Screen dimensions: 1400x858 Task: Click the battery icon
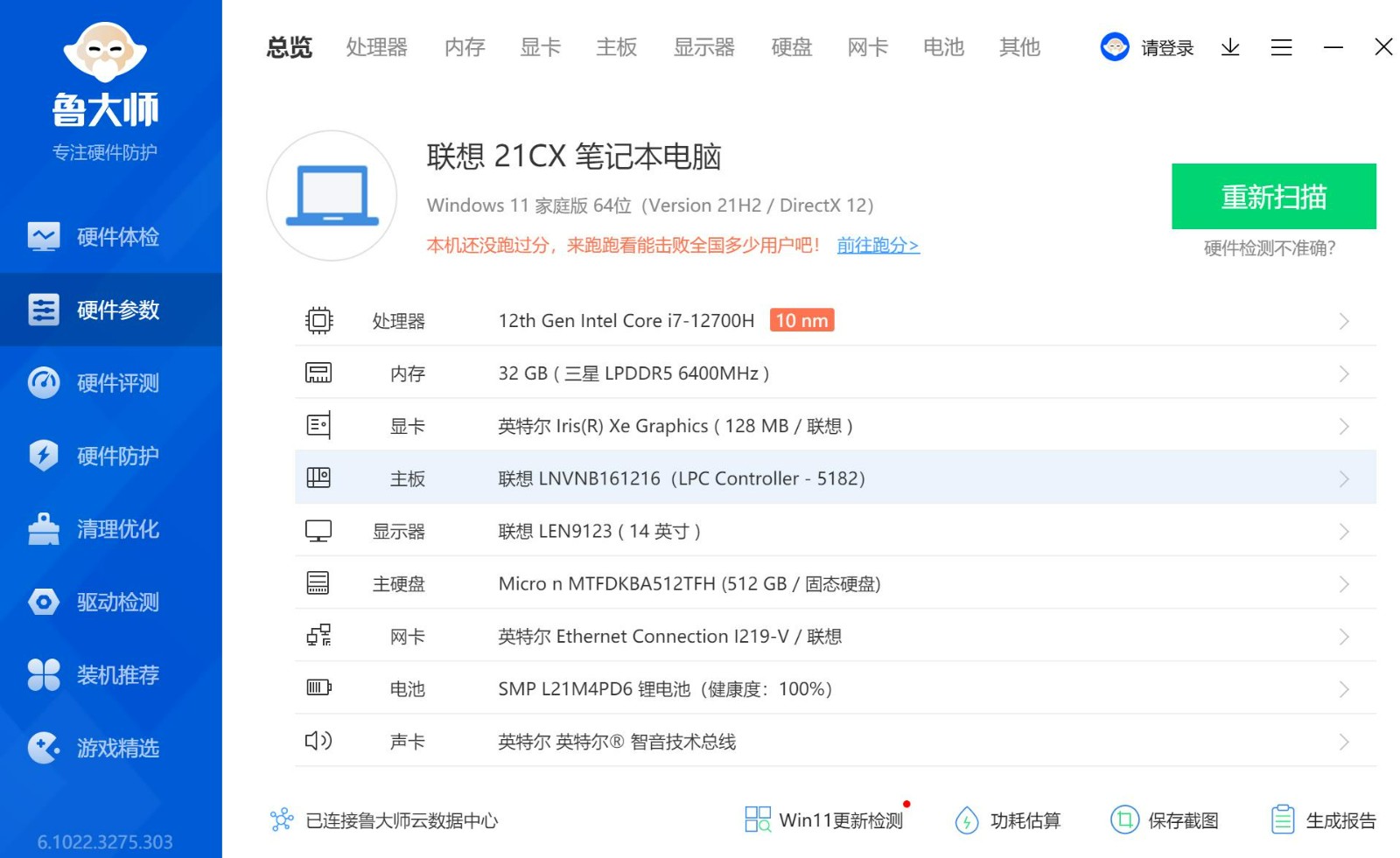(318, 687)
